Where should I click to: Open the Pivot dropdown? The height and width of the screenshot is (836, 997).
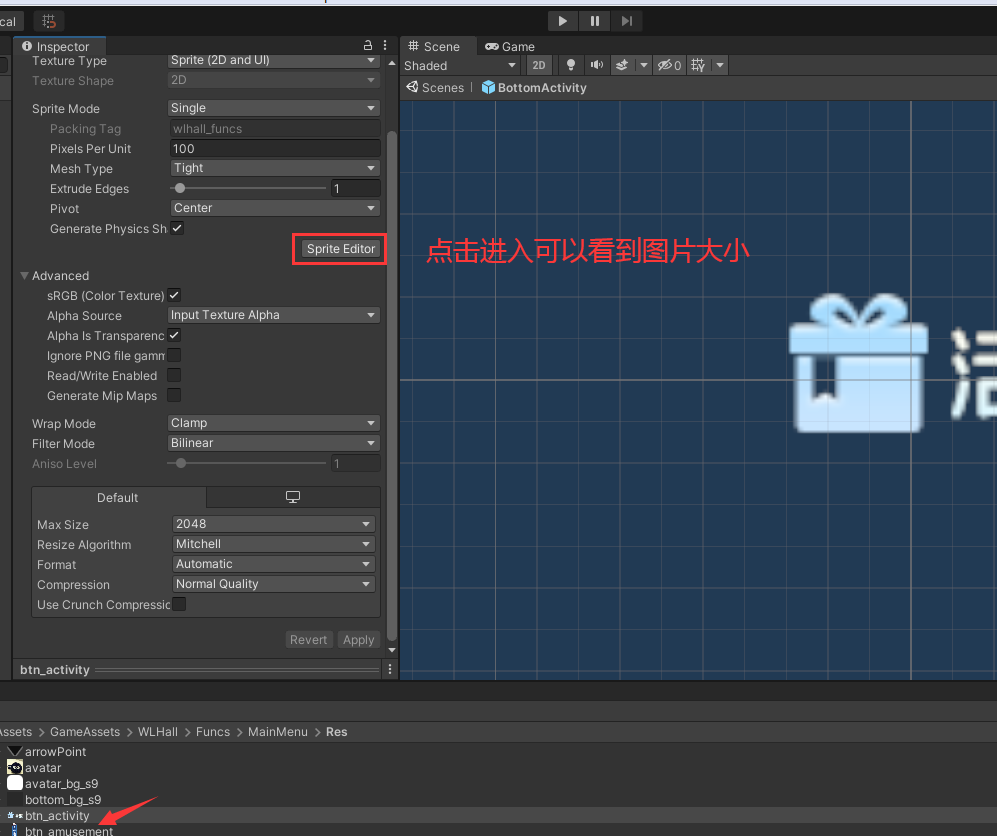tap(275, 208)
